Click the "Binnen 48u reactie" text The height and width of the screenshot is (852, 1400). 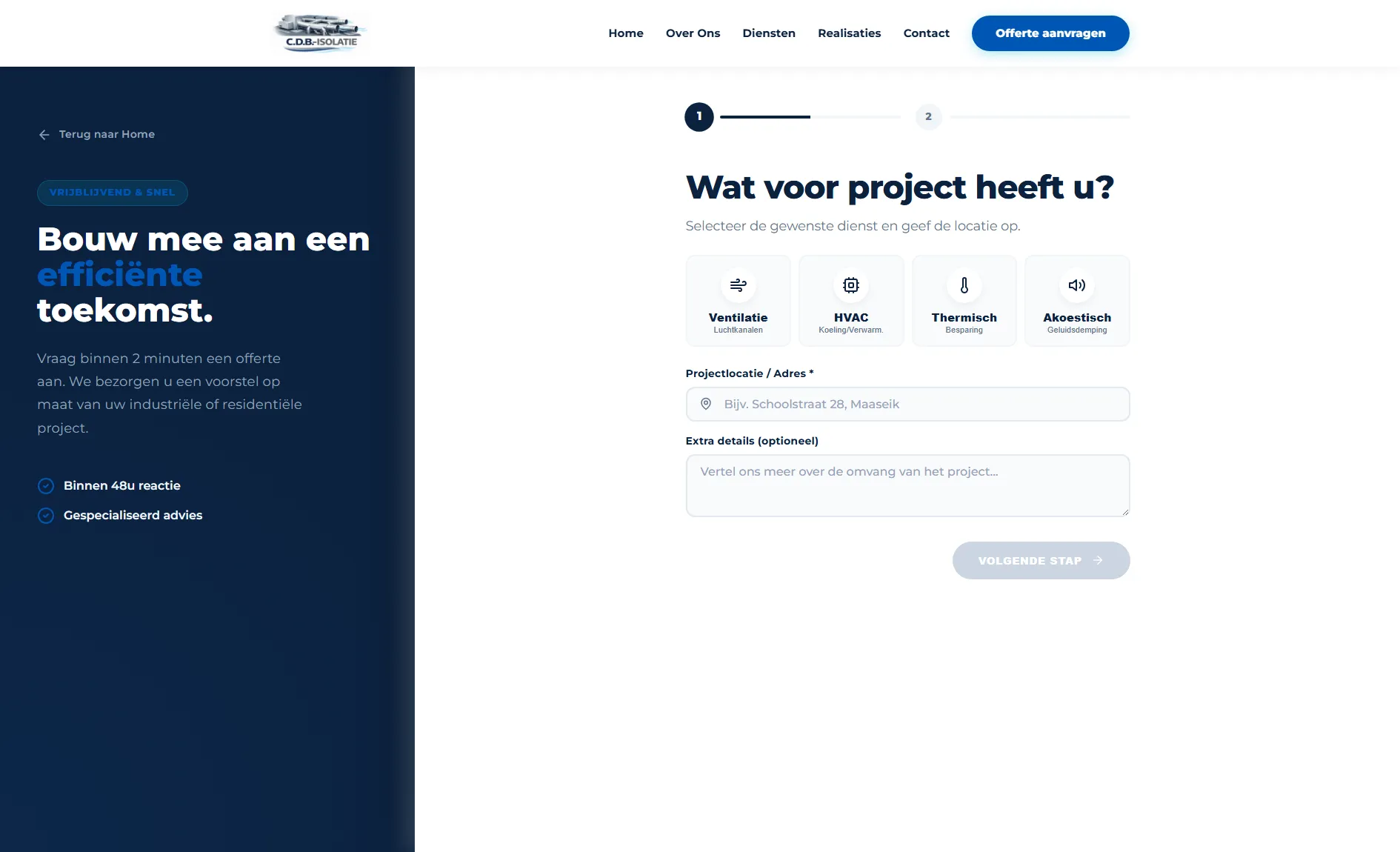[x=122, y=486]
